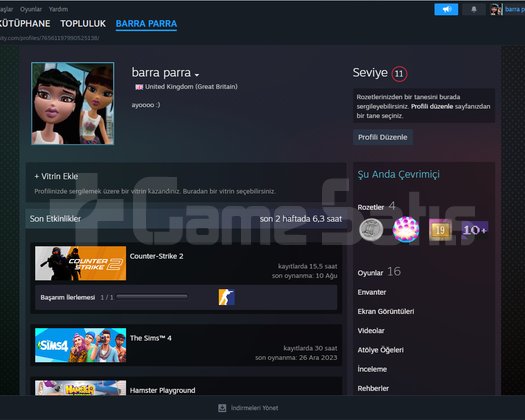Click 'son oynanma: 10 Ağu' text

pos(304,276)
